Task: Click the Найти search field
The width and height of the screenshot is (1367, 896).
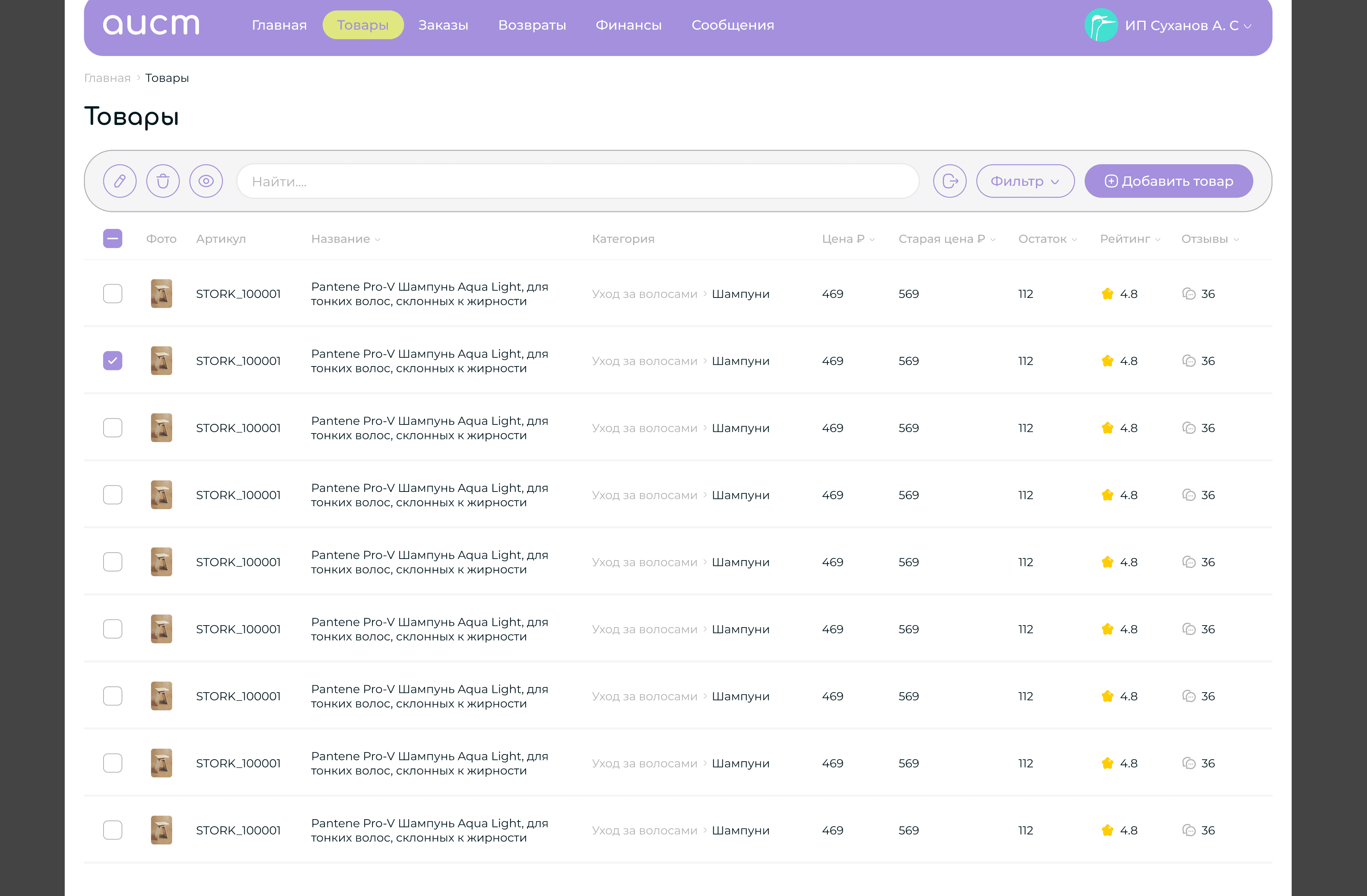Action: click(577, 181)
